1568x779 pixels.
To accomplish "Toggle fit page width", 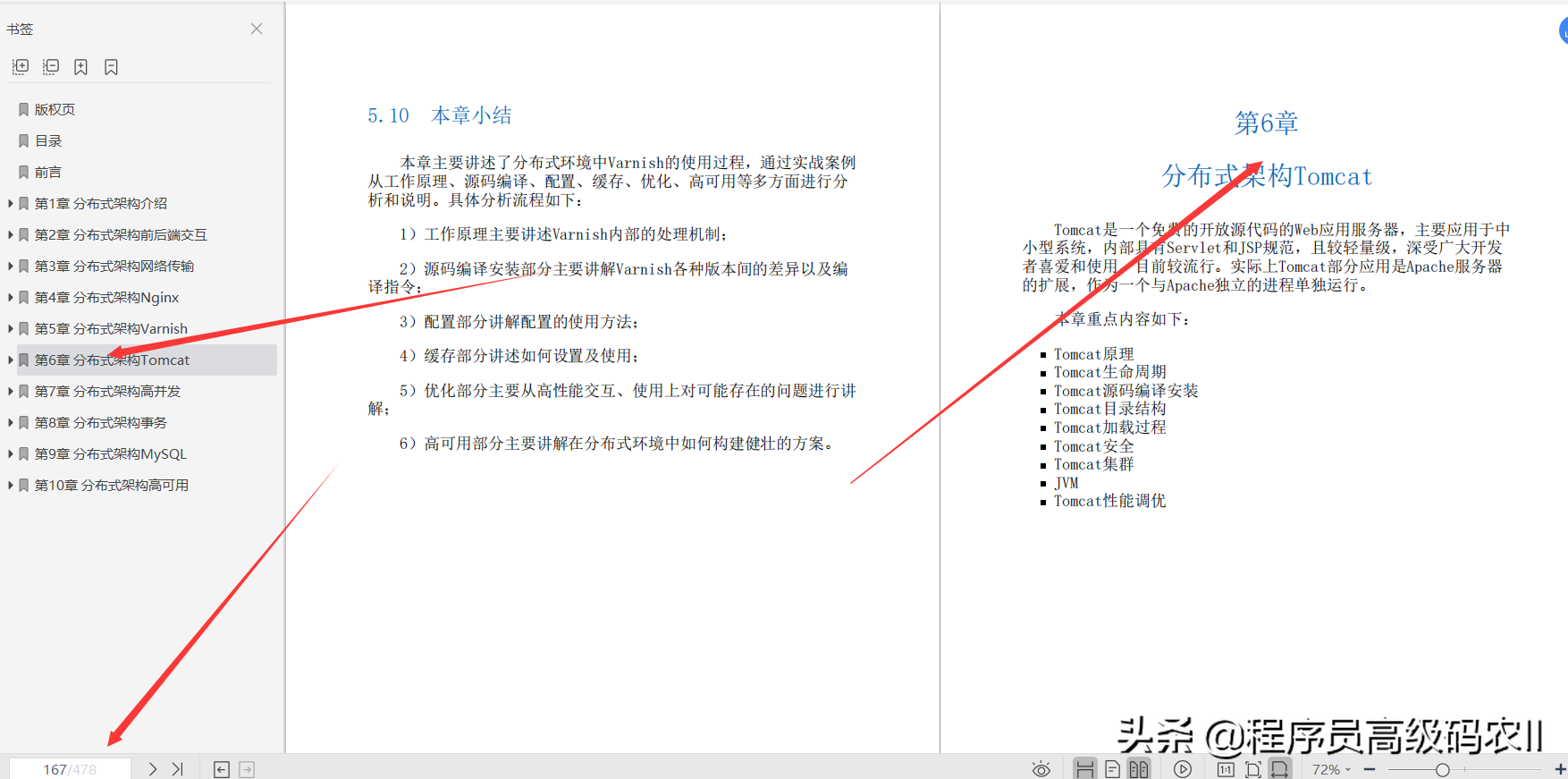I will tap(1280, 769).
